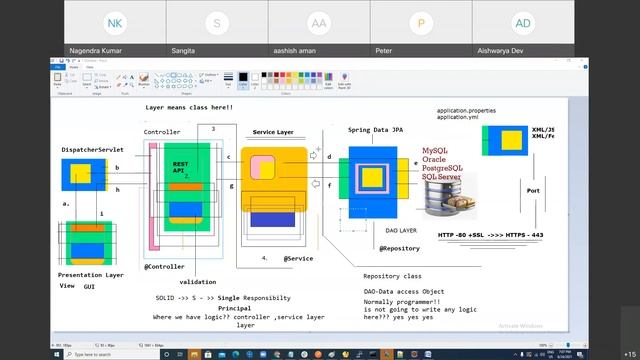Viewport: 640px width, 360px height.
Task: Open the Brushes tool
Action: (x=144, y=79)
